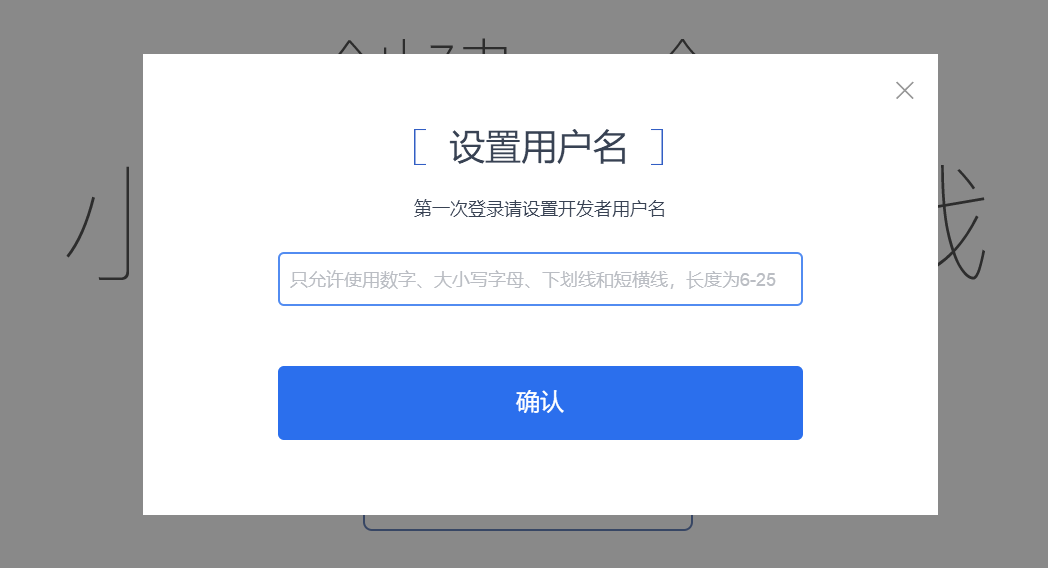Click the outlined button peeking below dialog
The width and height of the screenshot is (1048, 568).
coord(528,523)
